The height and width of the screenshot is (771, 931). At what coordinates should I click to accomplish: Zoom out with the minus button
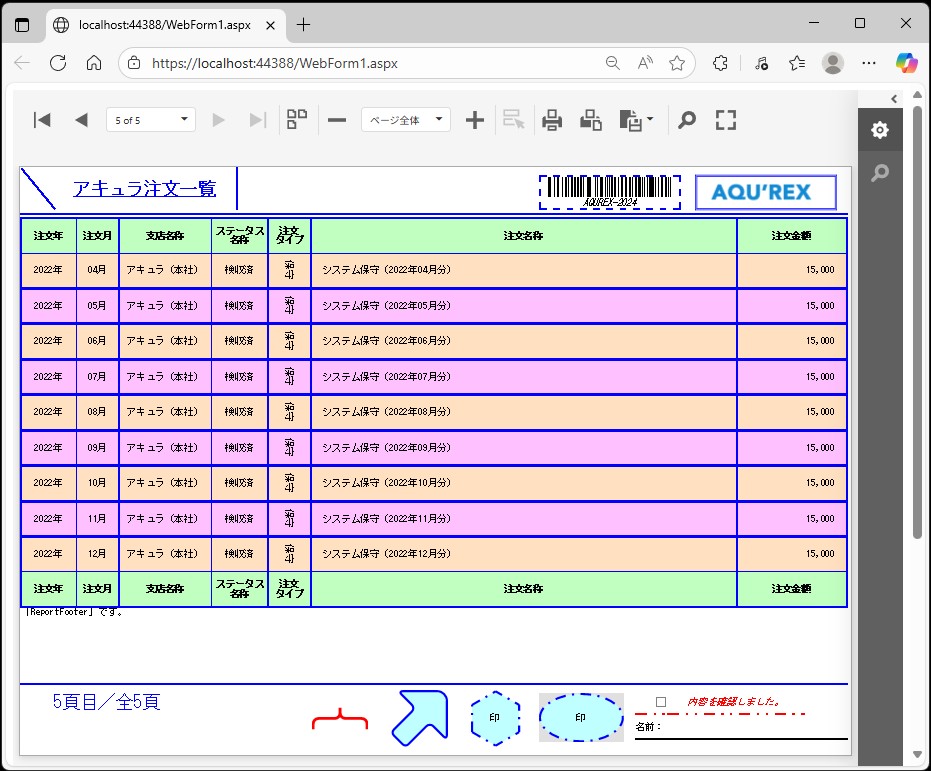[337, 121]
